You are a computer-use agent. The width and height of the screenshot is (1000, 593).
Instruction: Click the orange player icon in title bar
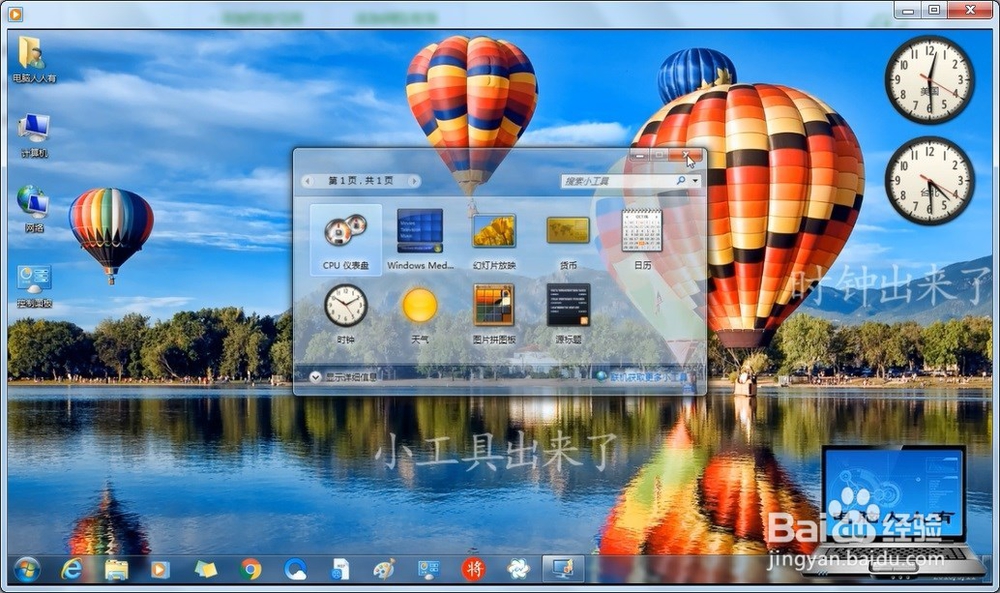15,13
